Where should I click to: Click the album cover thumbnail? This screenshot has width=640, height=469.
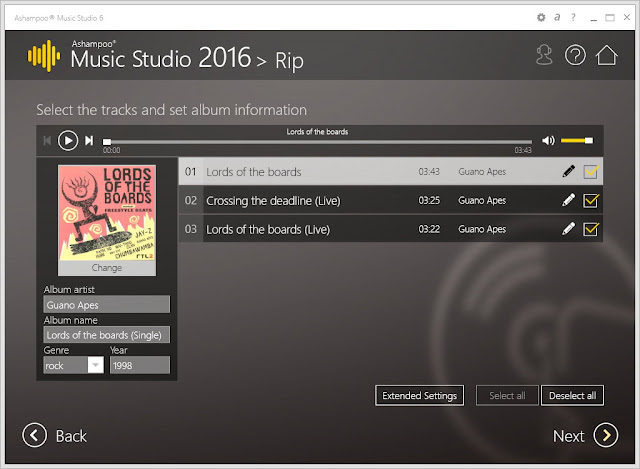coord(107,213)
